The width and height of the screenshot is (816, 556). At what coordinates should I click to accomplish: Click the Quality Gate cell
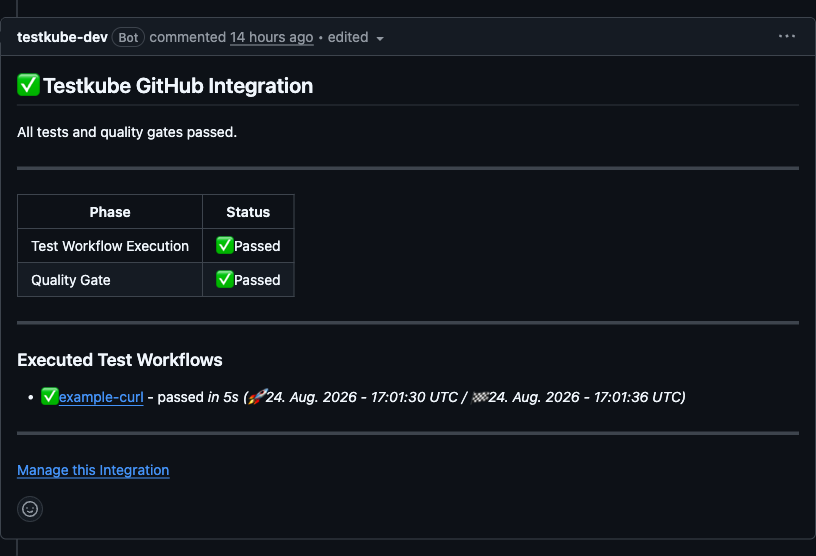coord(110,280)
